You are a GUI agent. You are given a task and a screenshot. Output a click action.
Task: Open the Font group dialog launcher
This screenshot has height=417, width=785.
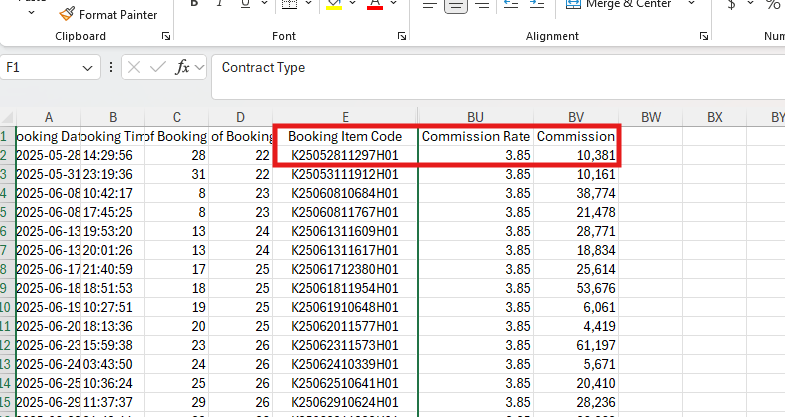click(x=403, y=37)
